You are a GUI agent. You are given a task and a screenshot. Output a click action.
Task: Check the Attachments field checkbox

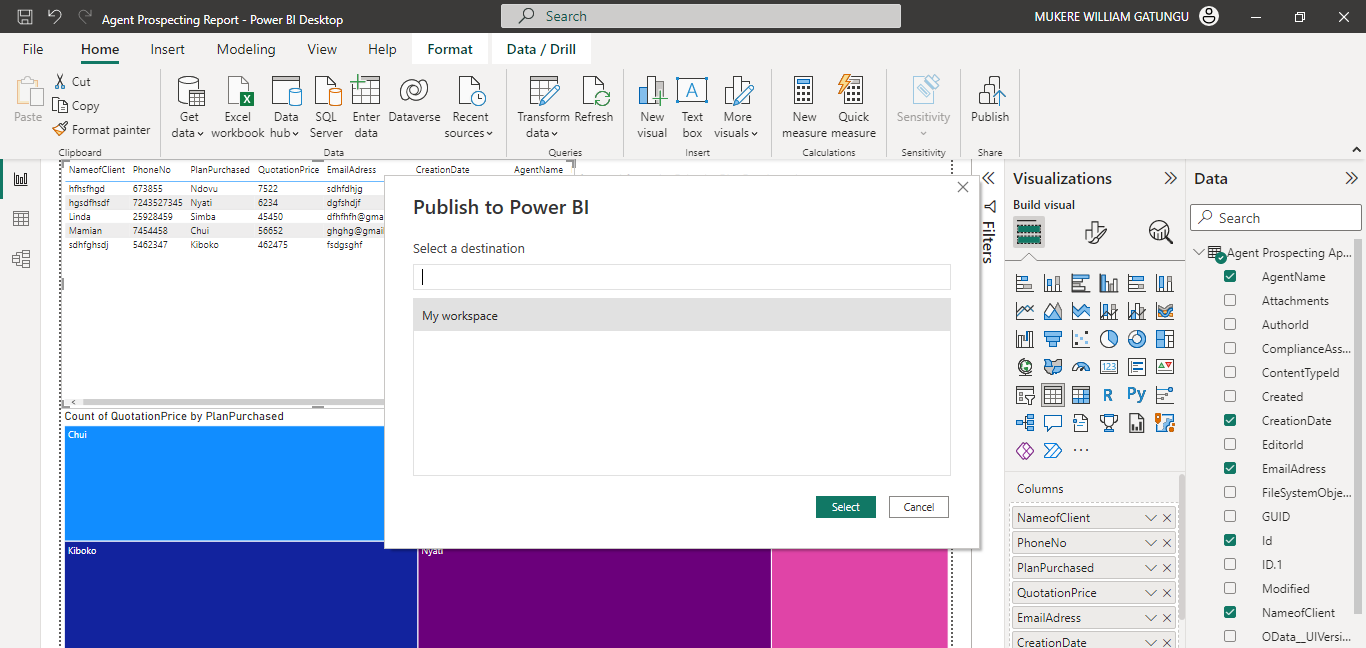point(1230,300)
